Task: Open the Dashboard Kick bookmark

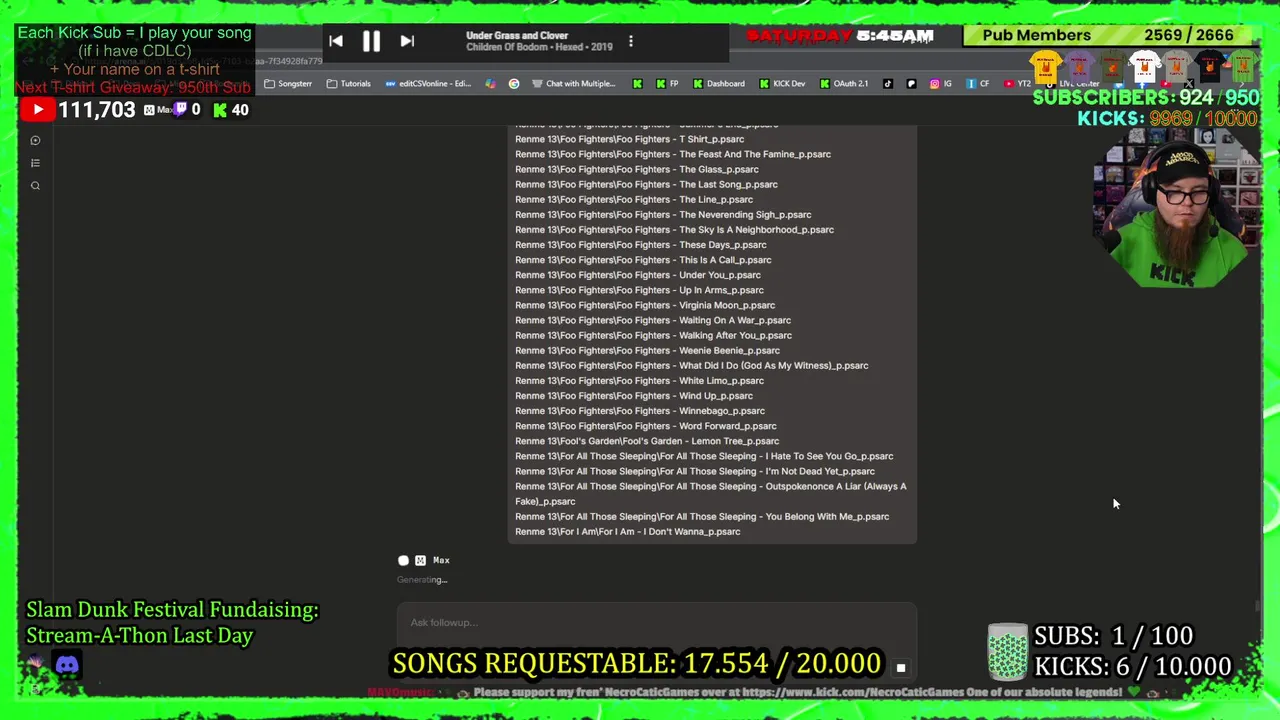Action: tap(718, 84)
